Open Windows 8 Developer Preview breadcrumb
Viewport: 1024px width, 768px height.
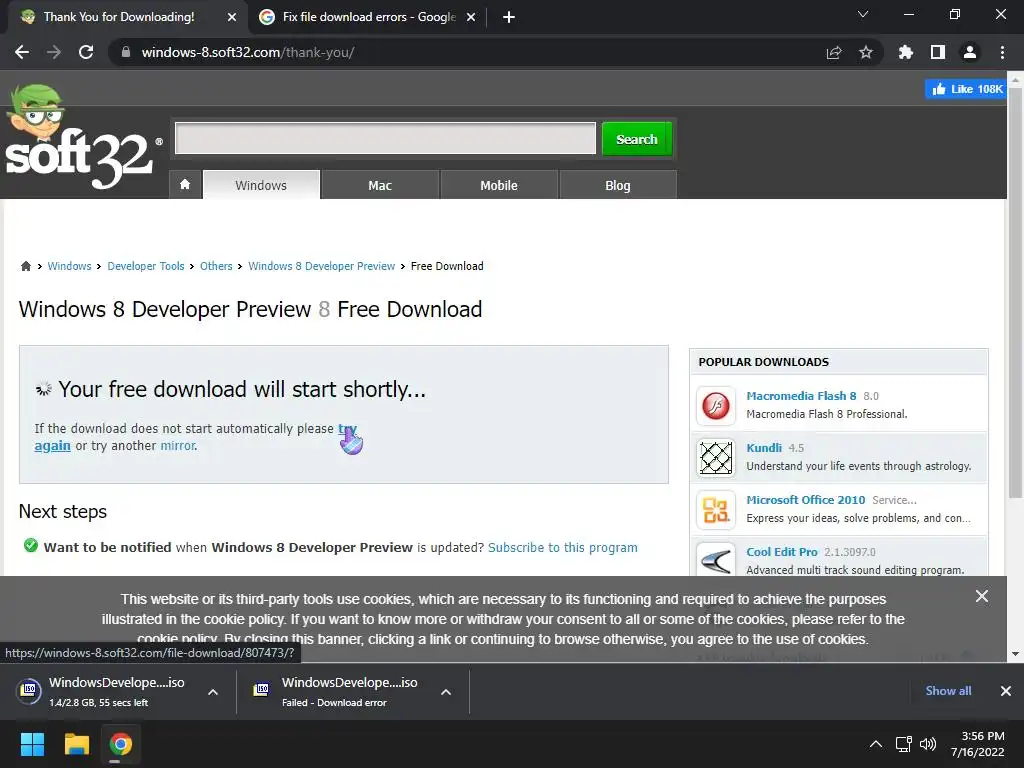pyautogui.click(x=321, y=266)
